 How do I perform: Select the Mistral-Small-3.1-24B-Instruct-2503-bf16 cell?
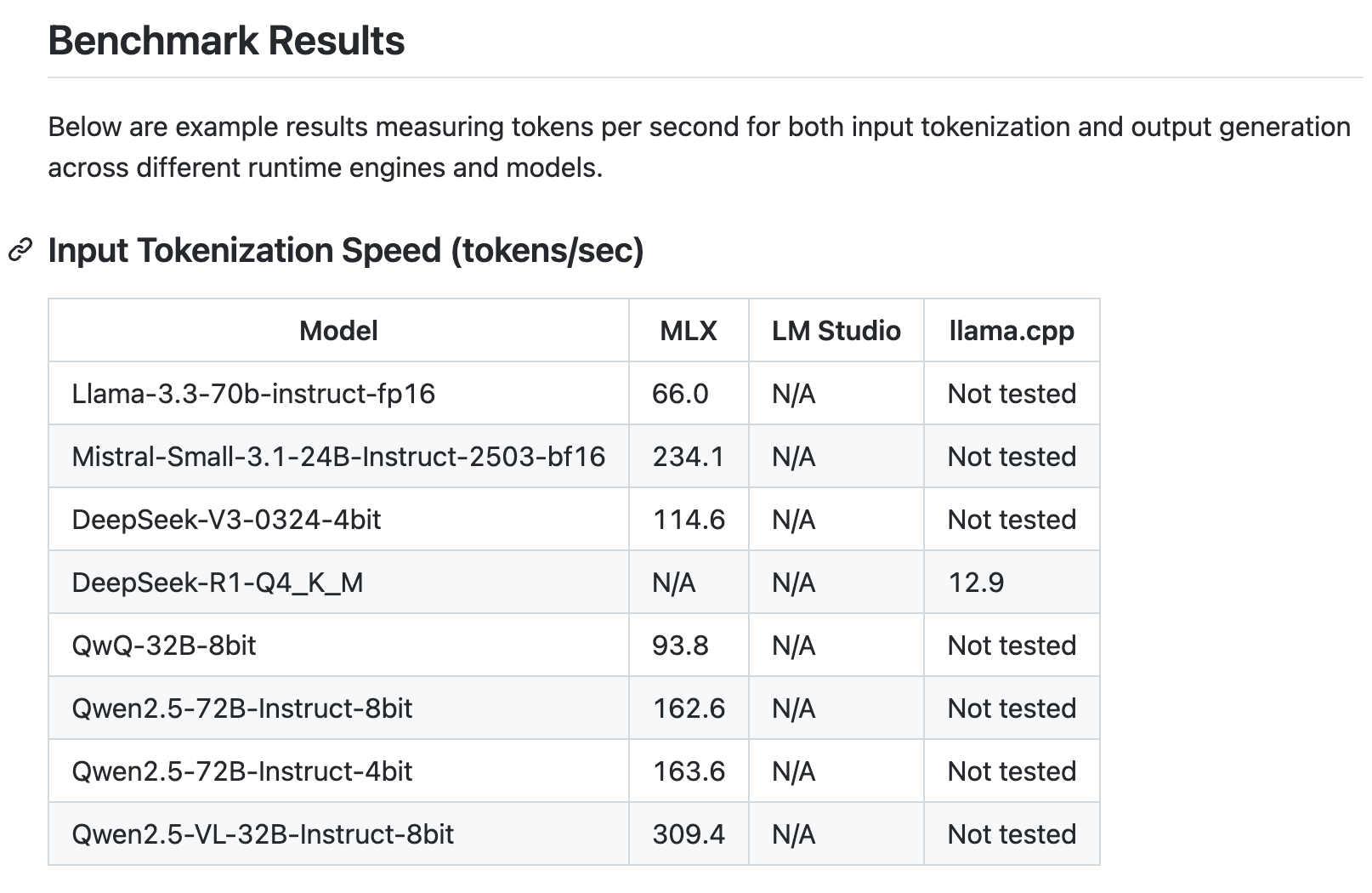[338, 457]
